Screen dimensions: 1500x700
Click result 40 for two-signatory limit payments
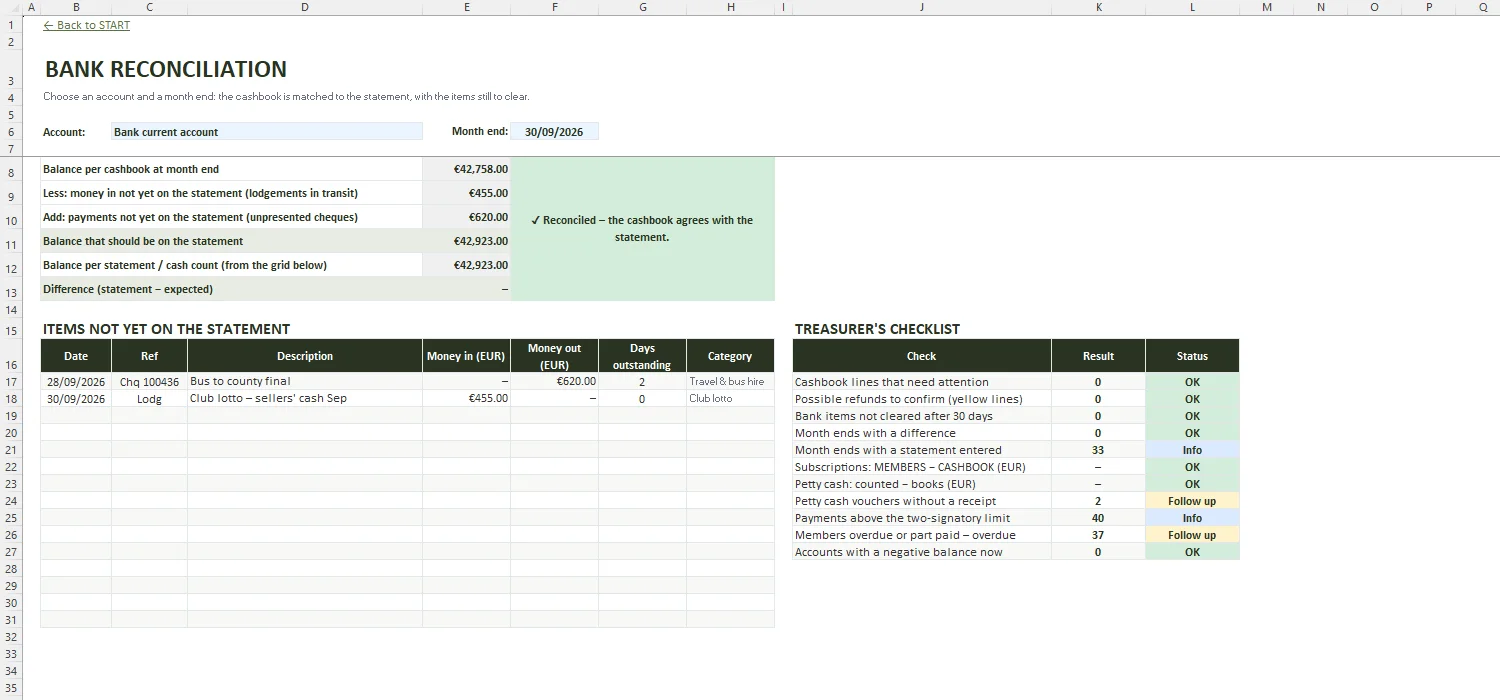[x=1098, y=518]
